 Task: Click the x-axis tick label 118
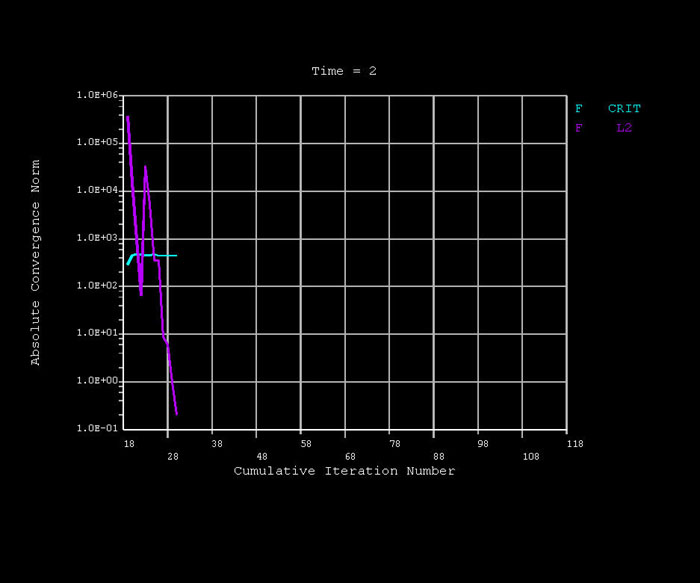point(575,444)
